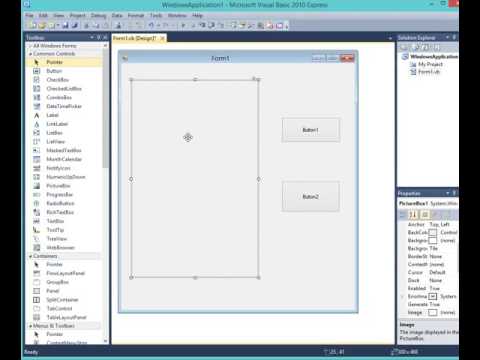
Task: Click the Undo toolbar icon
Action: [151, 25]
